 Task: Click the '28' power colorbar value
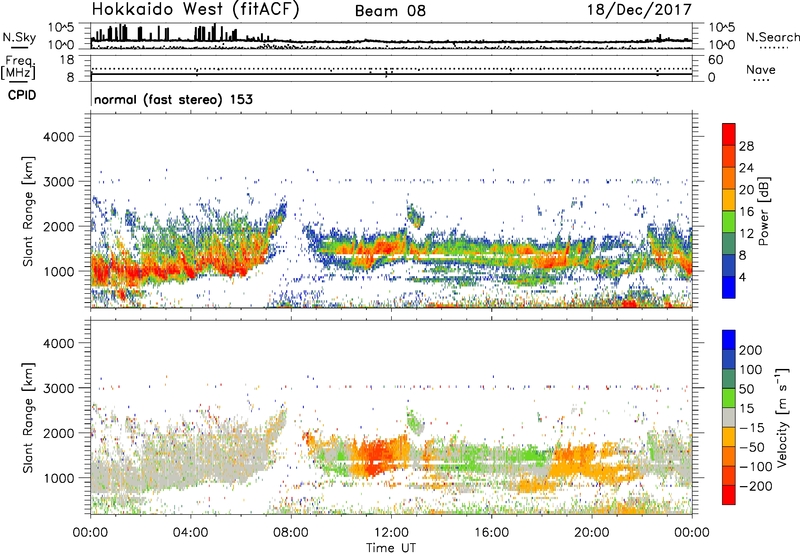tap(746, 146)
